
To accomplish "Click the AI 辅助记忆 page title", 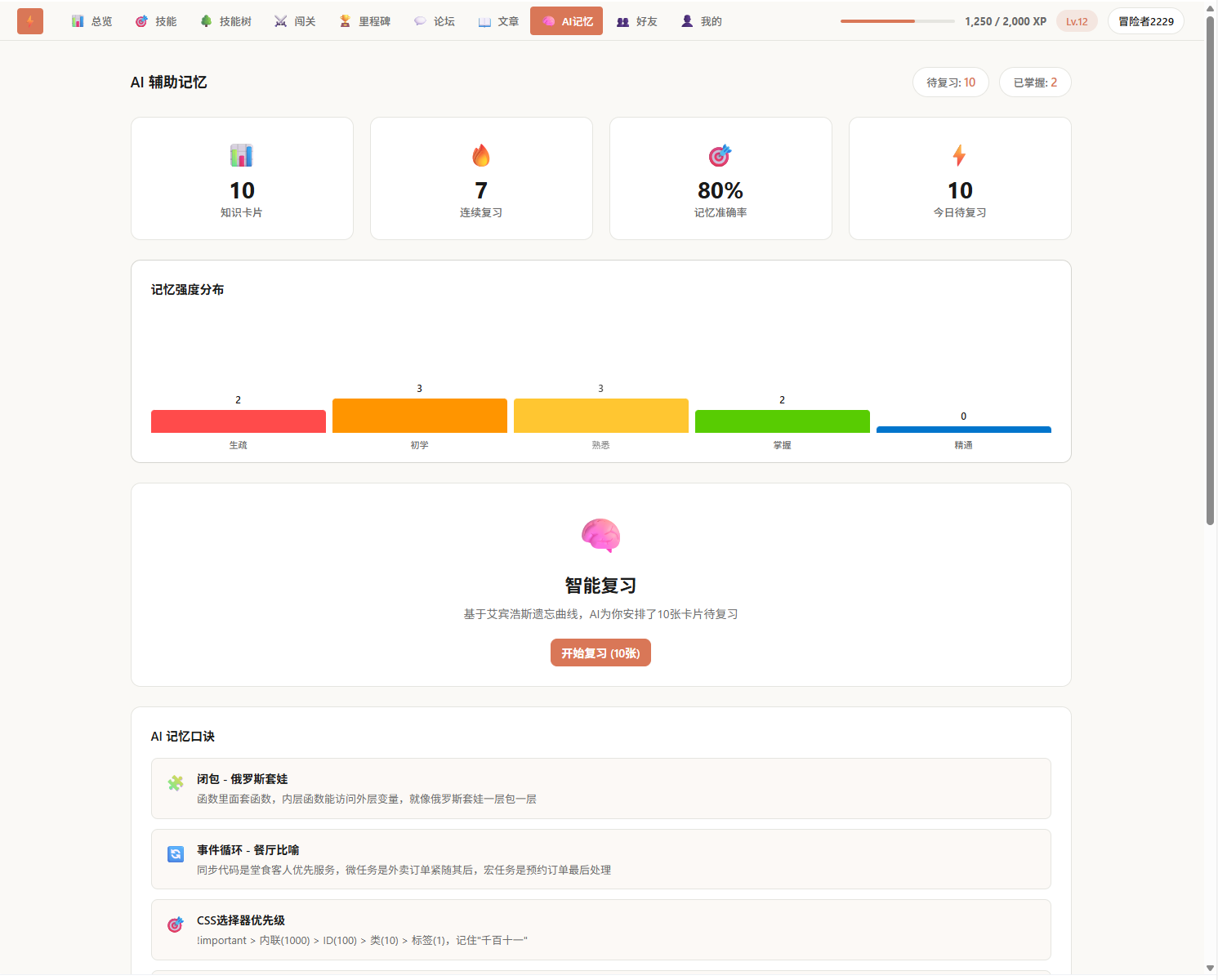I will tap(169, 82).
